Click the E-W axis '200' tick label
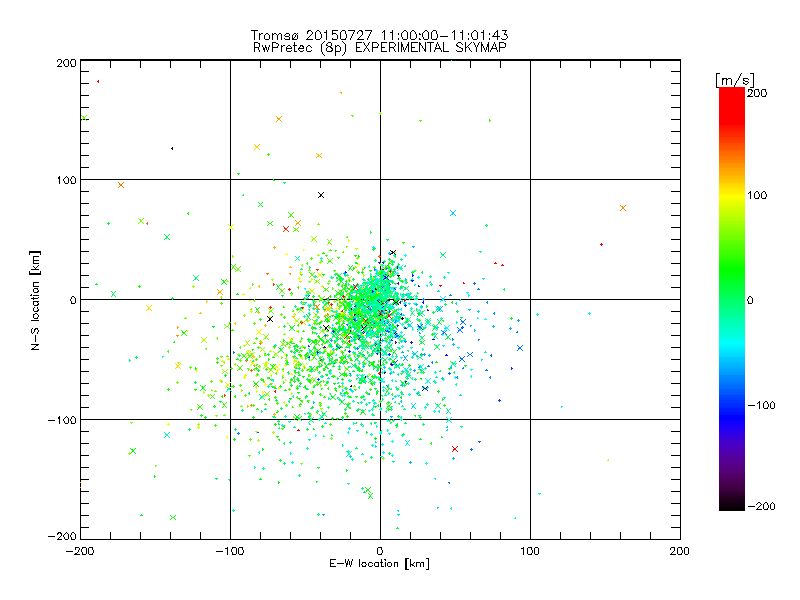This screenshot has width=800, height=600. (680, 551)
